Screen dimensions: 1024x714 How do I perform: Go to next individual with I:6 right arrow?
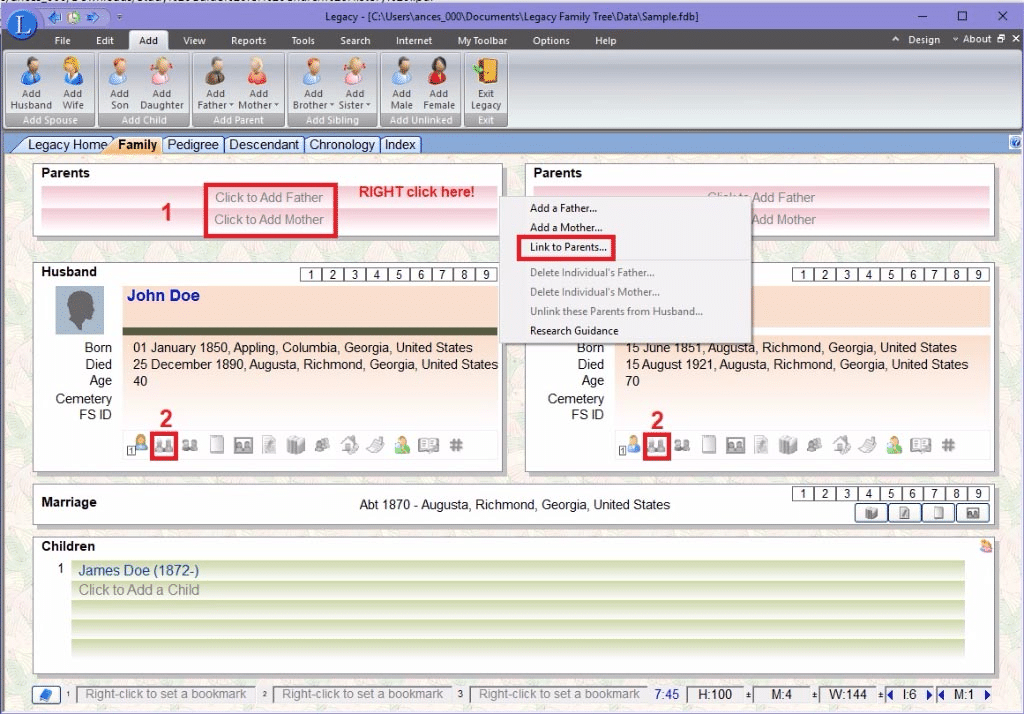click(x=929, y=694)
